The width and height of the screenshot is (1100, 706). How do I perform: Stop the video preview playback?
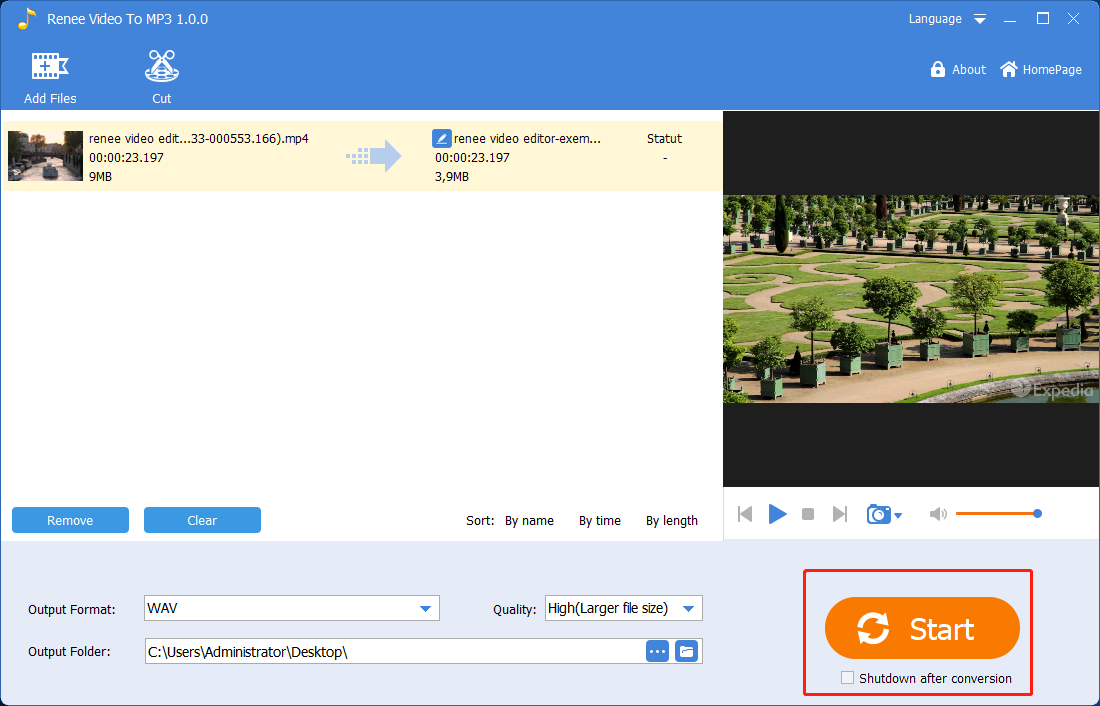808,514
